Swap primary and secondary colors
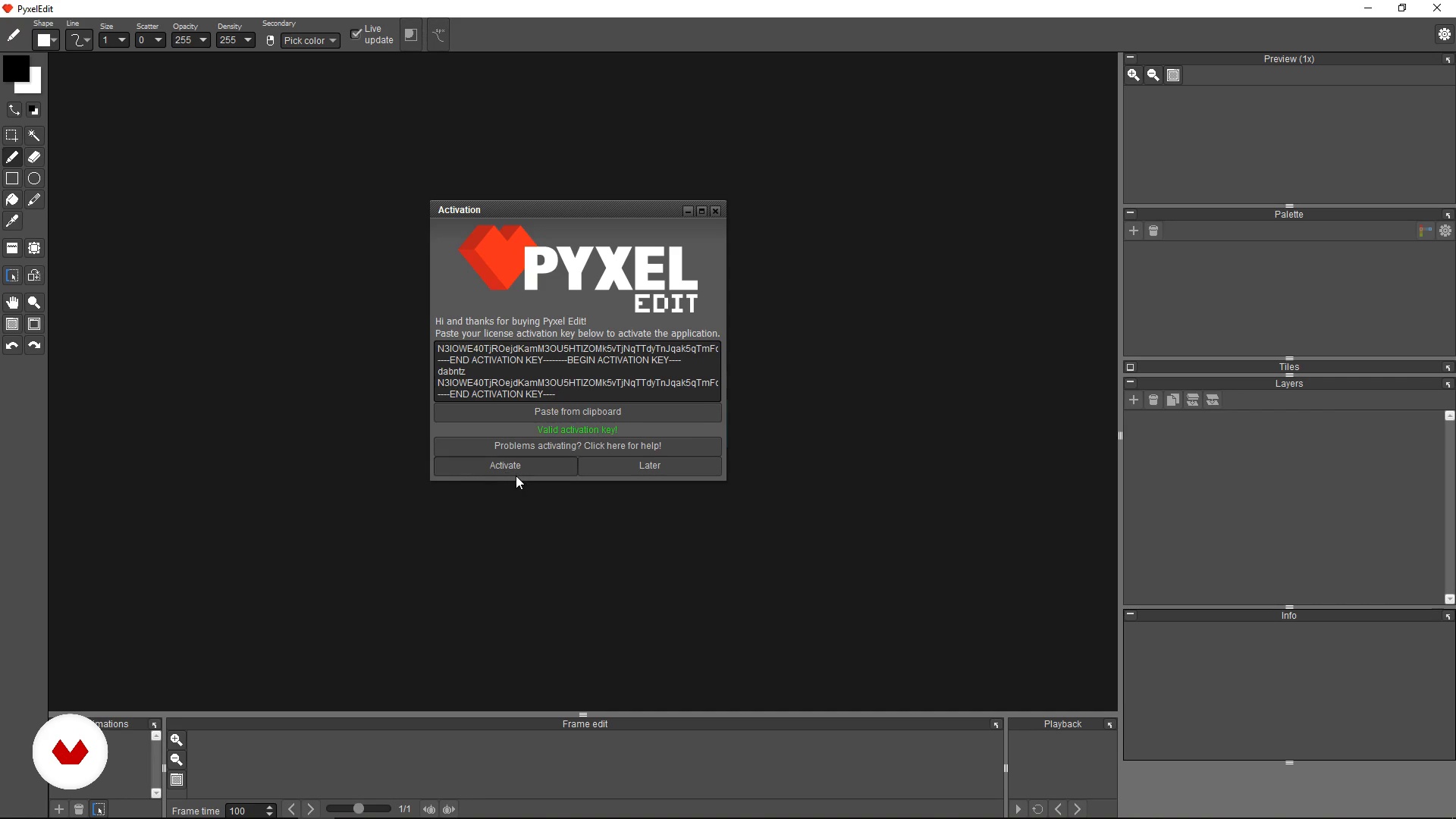 14,110
